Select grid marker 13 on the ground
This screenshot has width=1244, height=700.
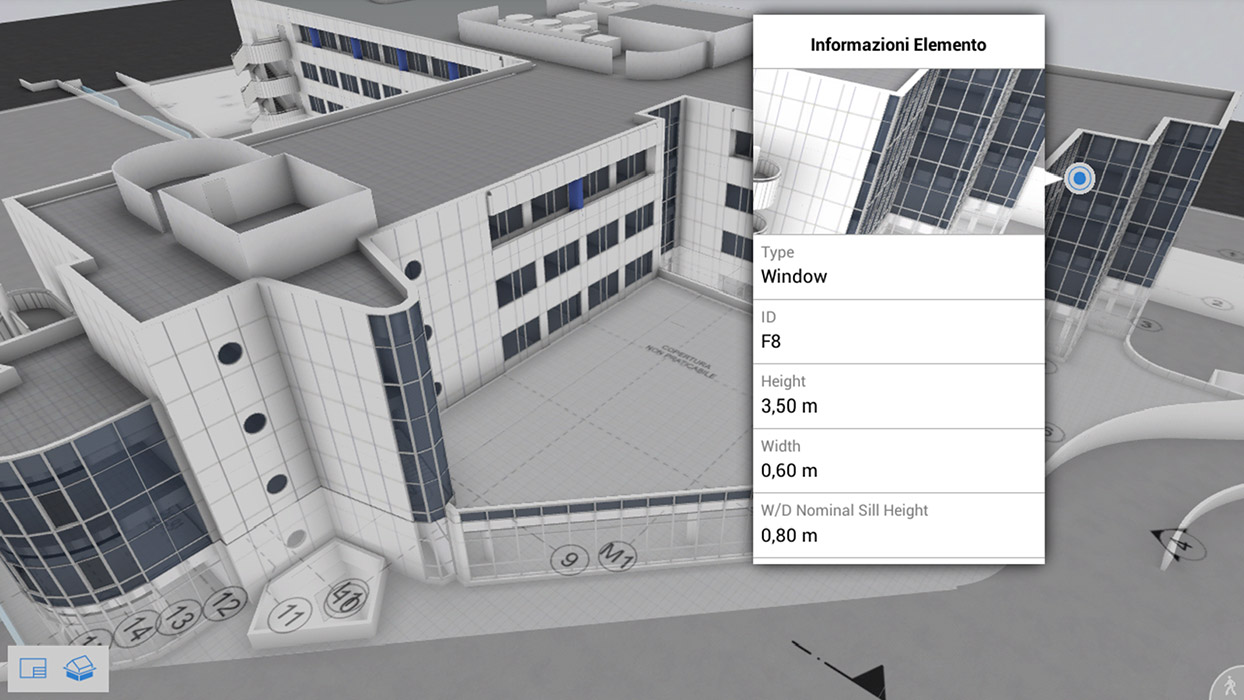(x=178, y=617)
